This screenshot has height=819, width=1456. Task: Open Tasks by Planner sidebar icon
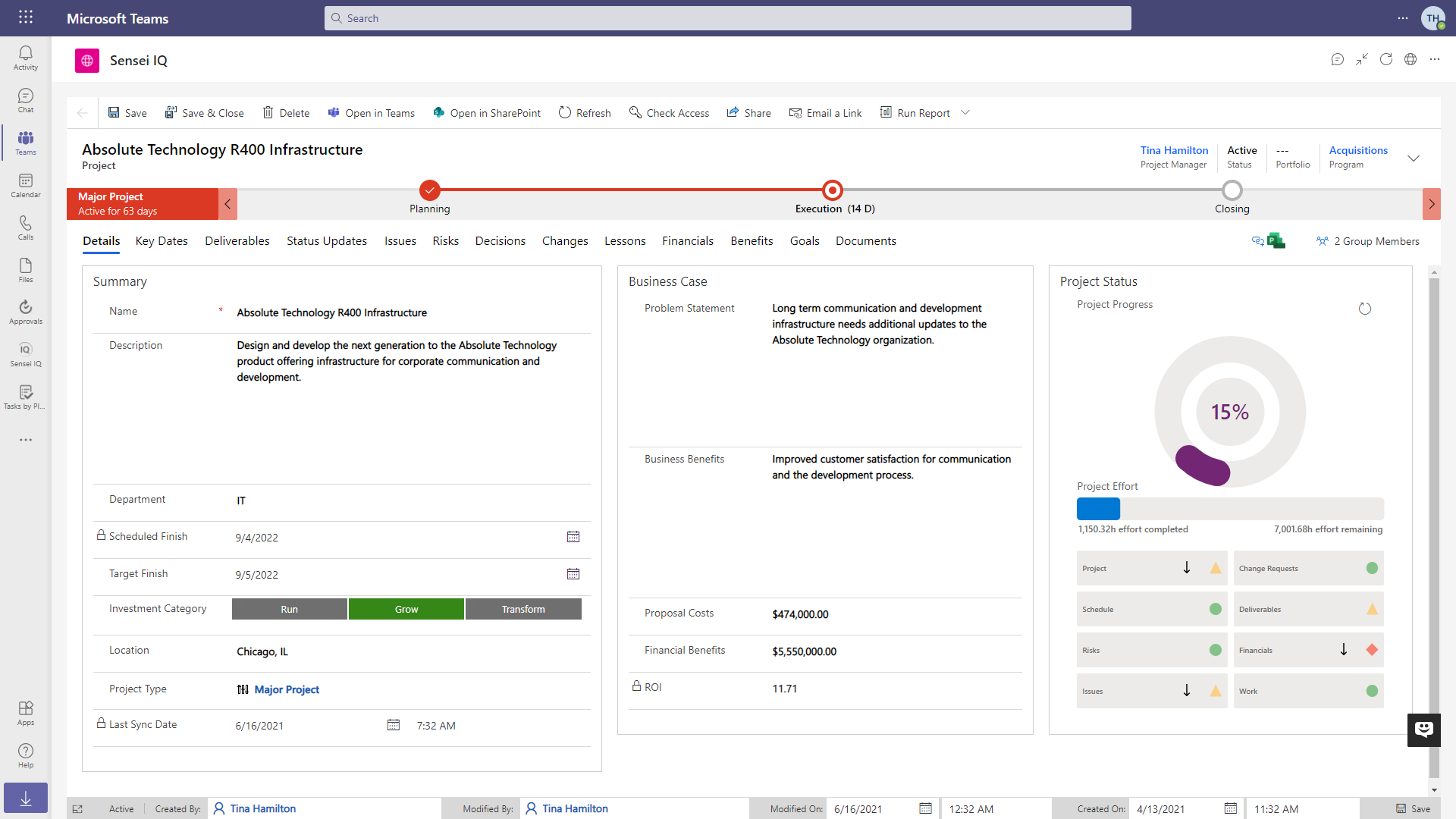point(26,397)
